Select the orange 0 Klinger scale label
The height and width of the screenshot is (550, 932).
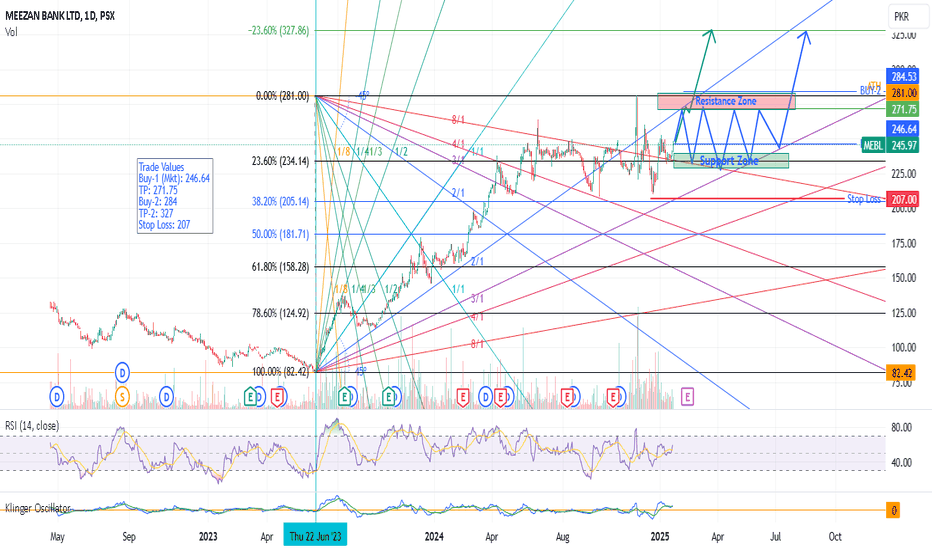(893, 510)
